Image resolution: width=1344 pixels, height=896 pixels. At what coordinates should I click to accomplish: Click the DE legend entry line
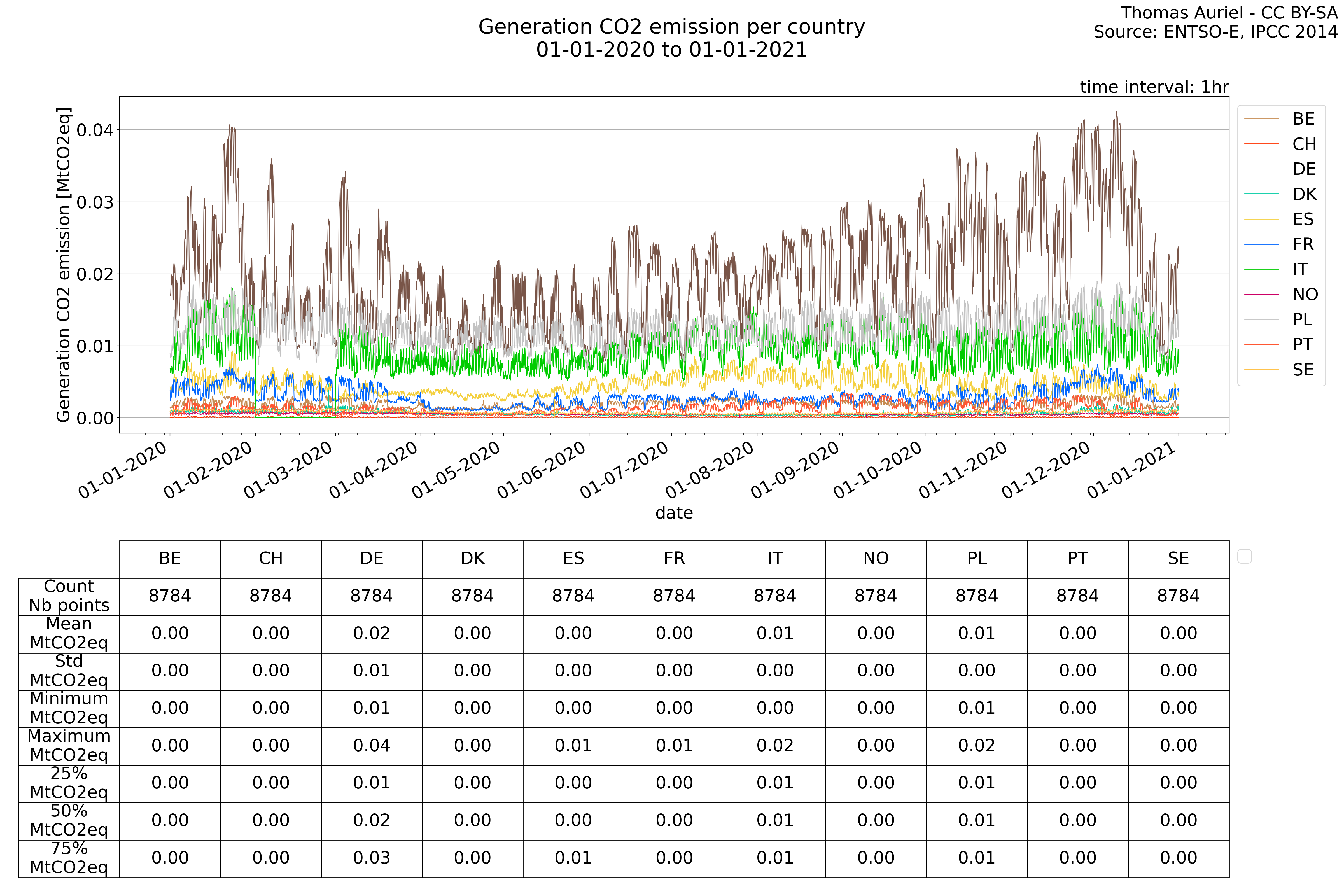pos(1261,169)
